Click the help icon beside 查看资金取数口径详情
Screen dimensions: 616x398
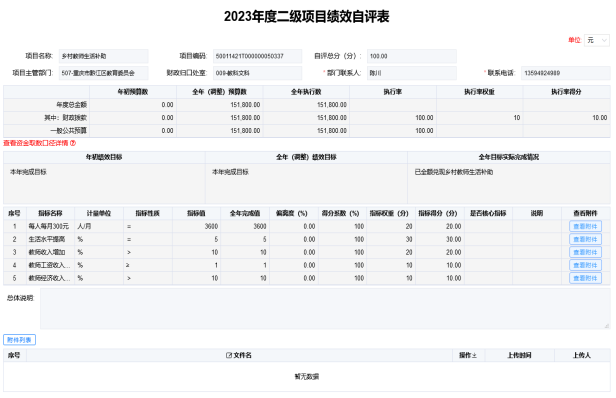[73, 143]
